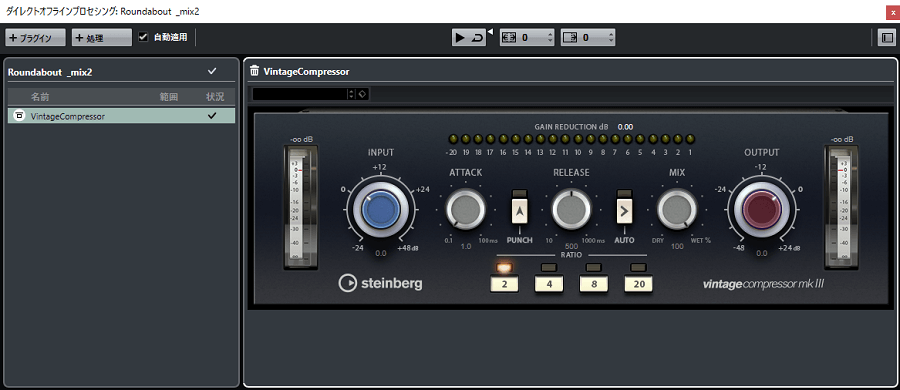Open the audition volume triangle
The height and width of the screenshot is (390, 900).
tap(490, 33)
